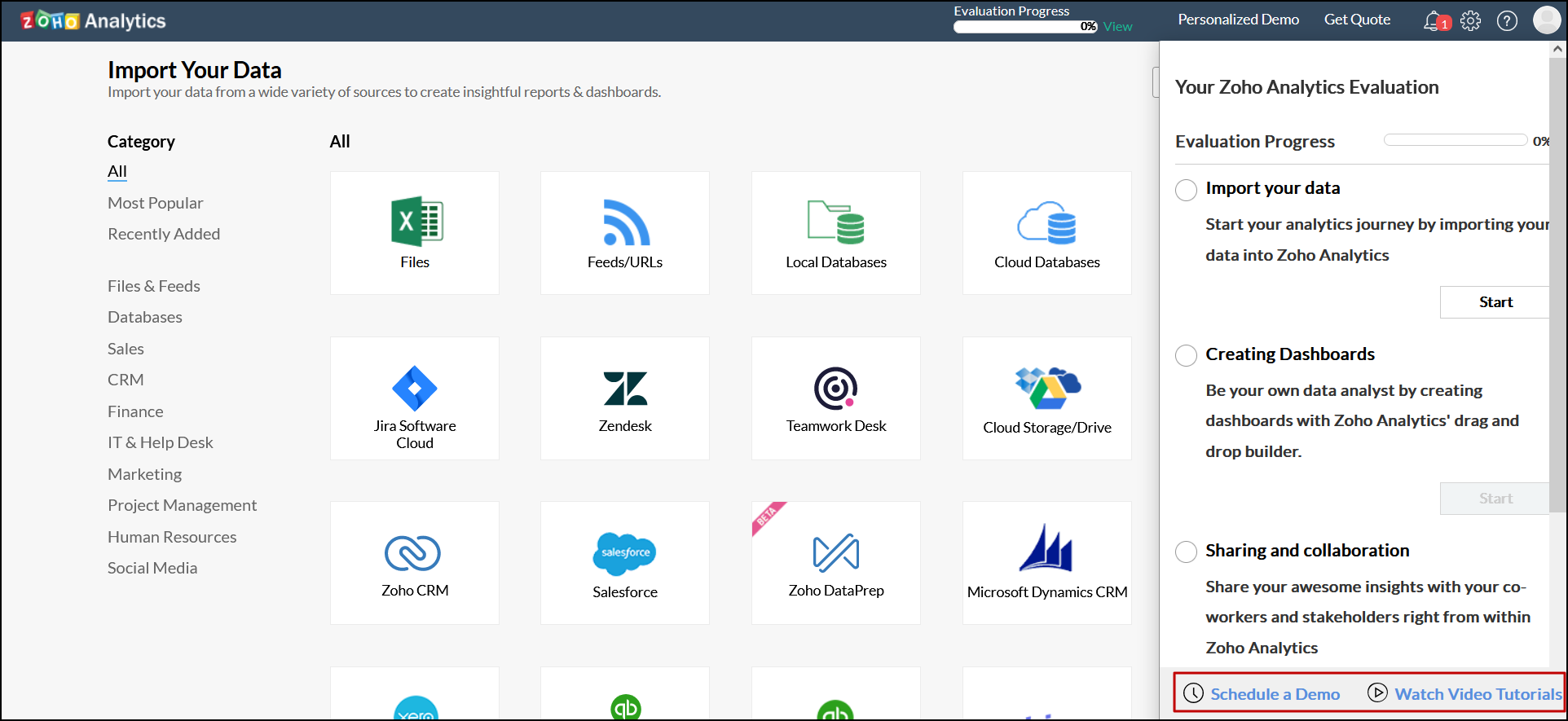Select the Finance category
This screenshot has width=1568, height=721.
click(x=135, y=411)
